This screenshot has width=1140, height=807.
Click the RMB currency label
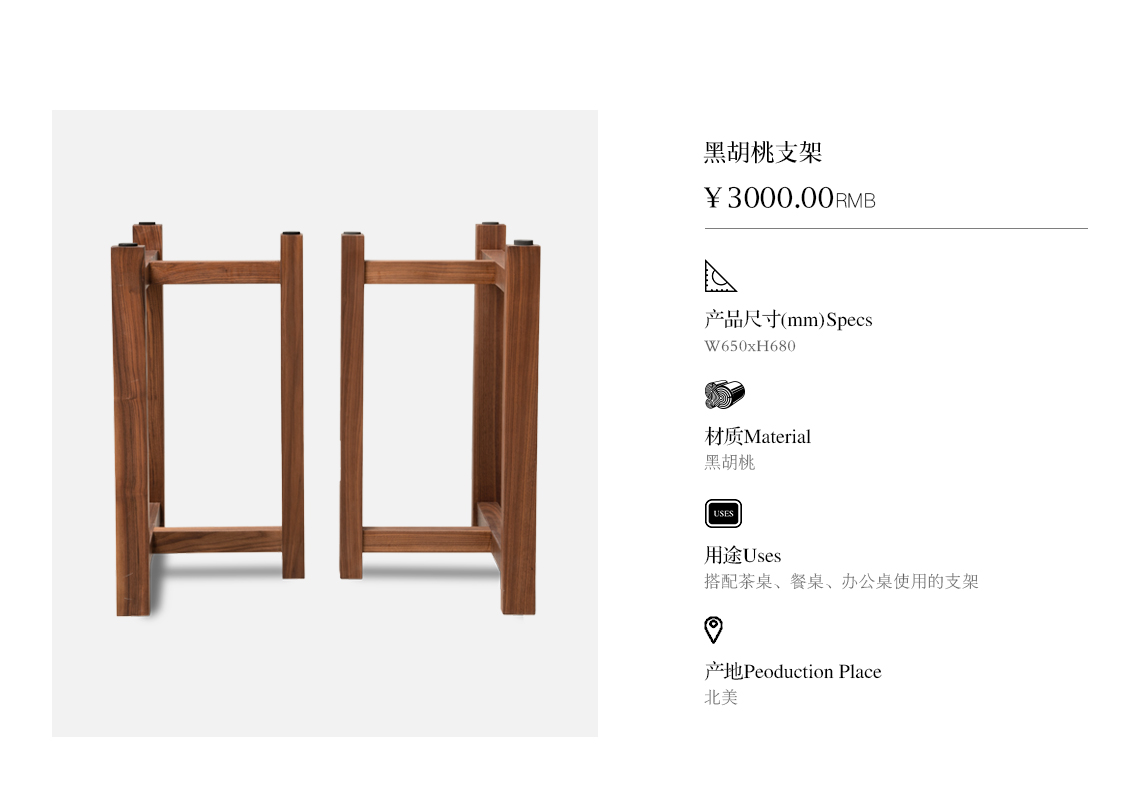coord(855,201)
